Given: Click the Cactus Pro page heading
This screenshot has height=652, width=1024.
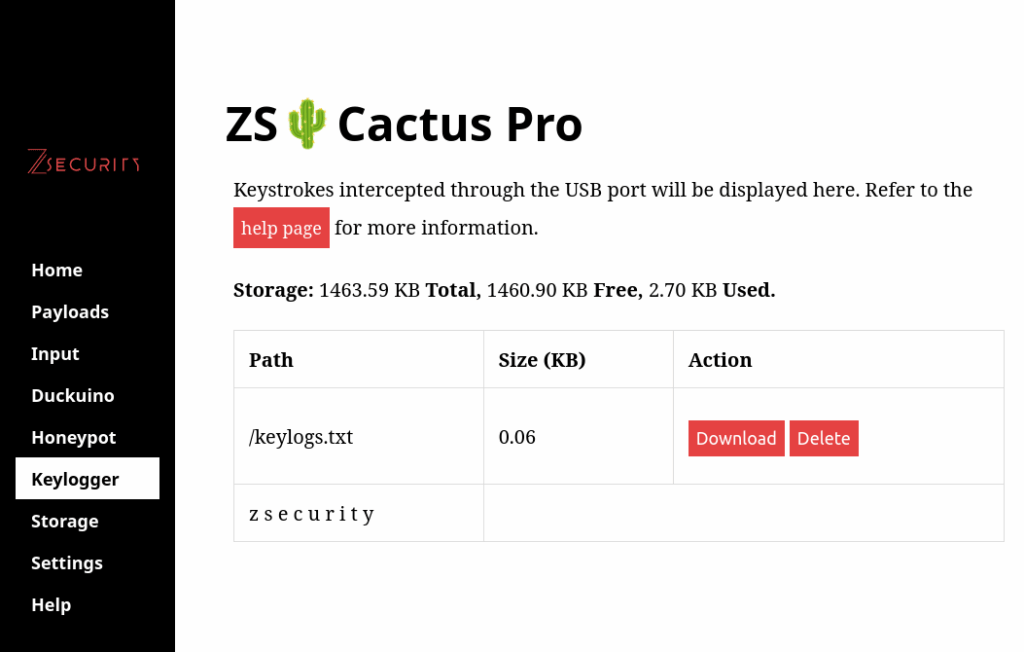Looking at the screenshot, I should [x=459, y=125].
